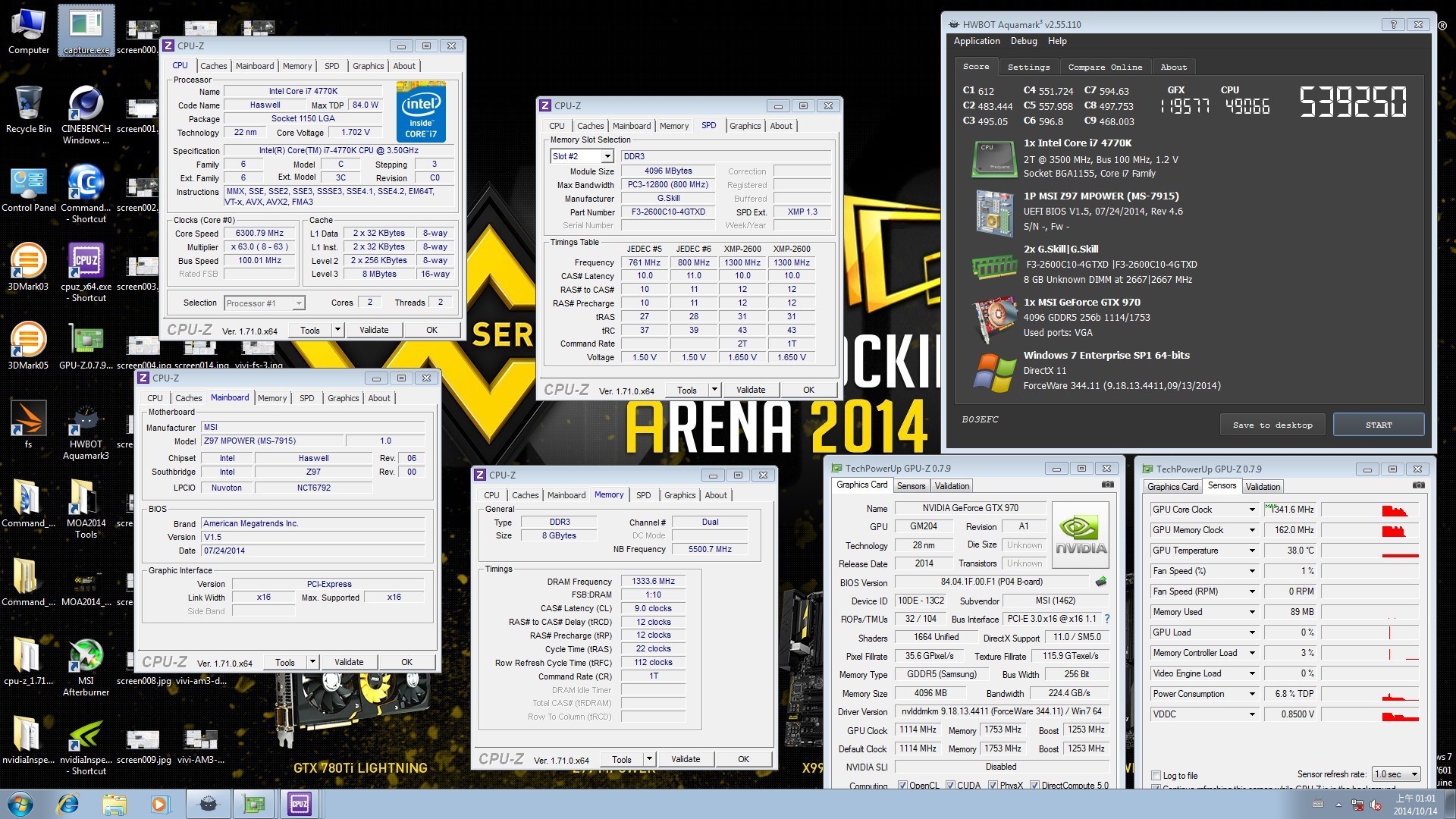Open the GPU-Z.0.7.9 desktop icon
The width and height of the screenshot is (1456, 819).
(86, 346)
